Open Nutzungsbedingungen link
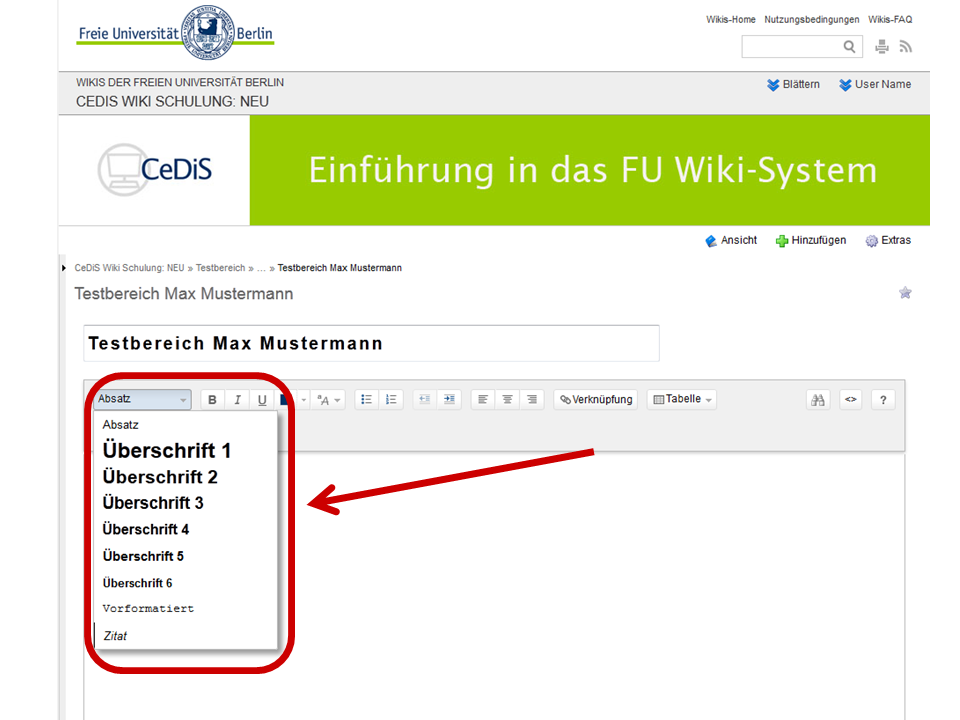 [811, 20]
